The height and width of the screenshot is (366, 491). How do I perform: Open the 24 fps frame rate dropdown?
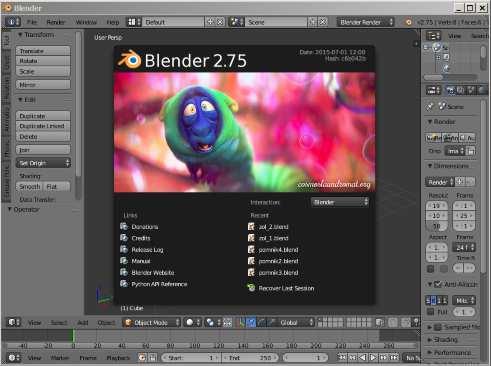point(464,247)
